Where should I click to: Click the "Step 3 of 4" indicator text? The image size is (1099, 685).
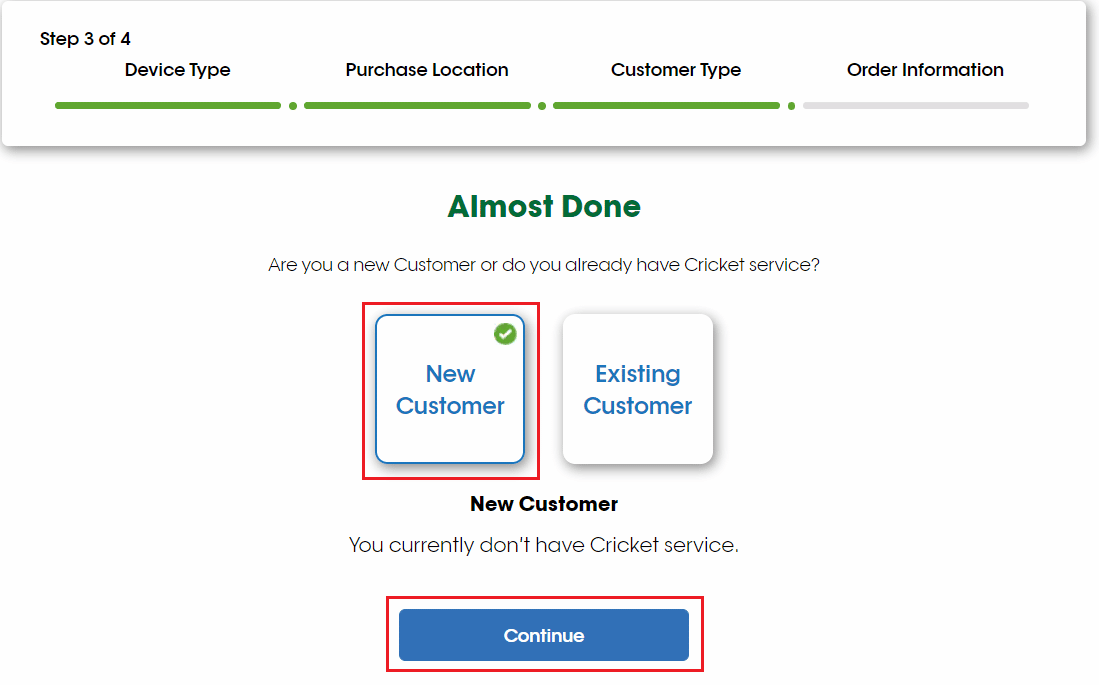tap(85, 39)
